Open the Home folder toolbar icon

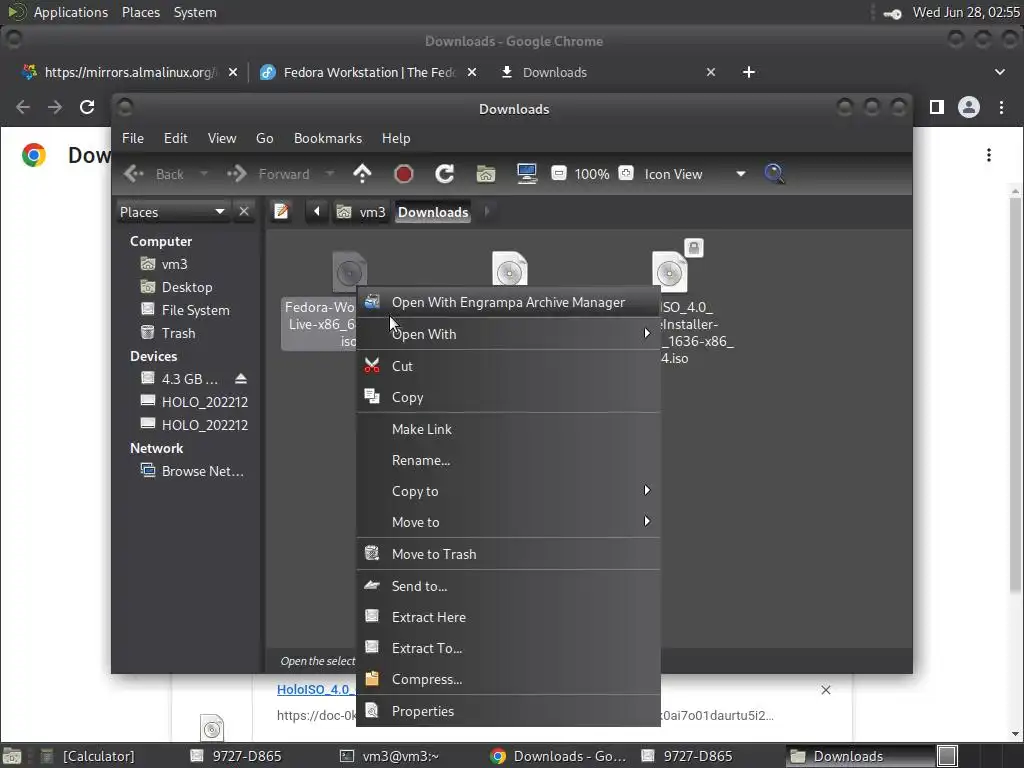485,174
